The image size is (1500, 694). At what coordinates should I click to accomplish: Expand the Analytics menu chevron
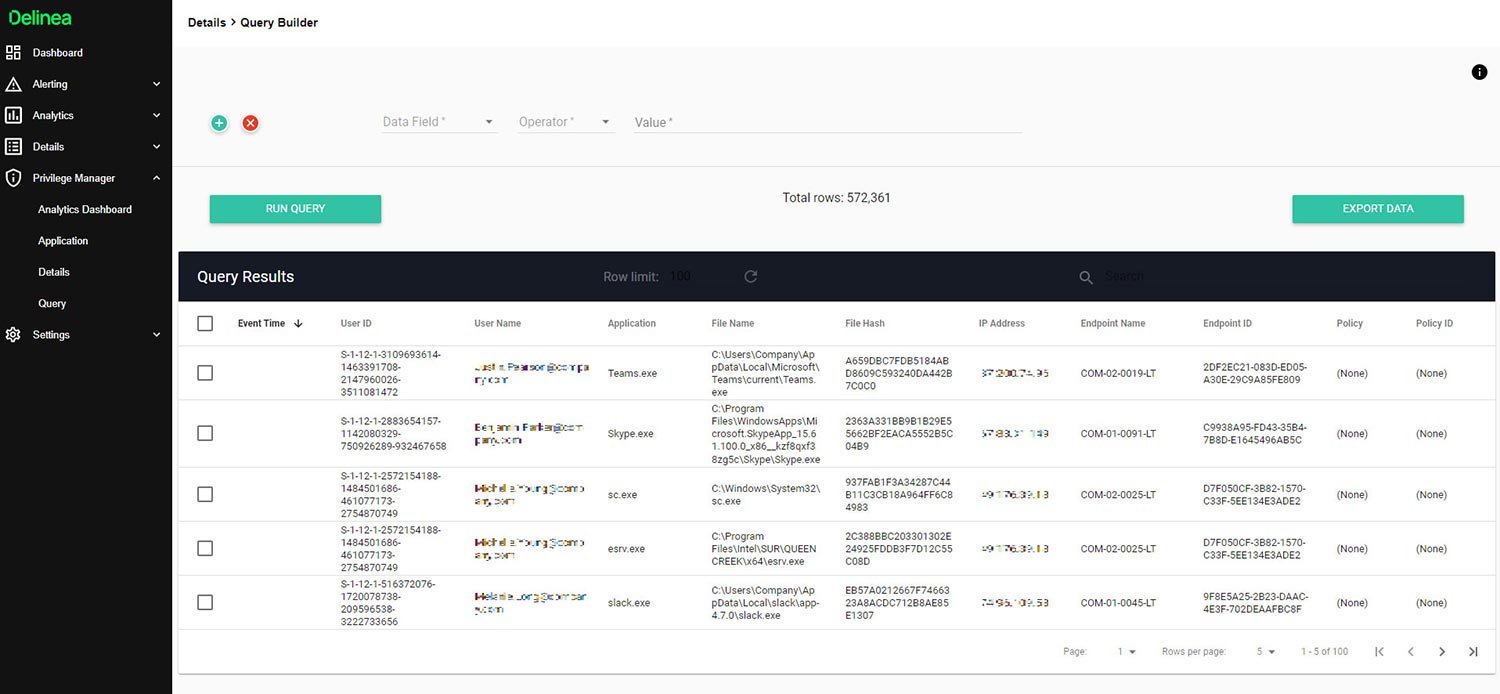pos(156,116)
